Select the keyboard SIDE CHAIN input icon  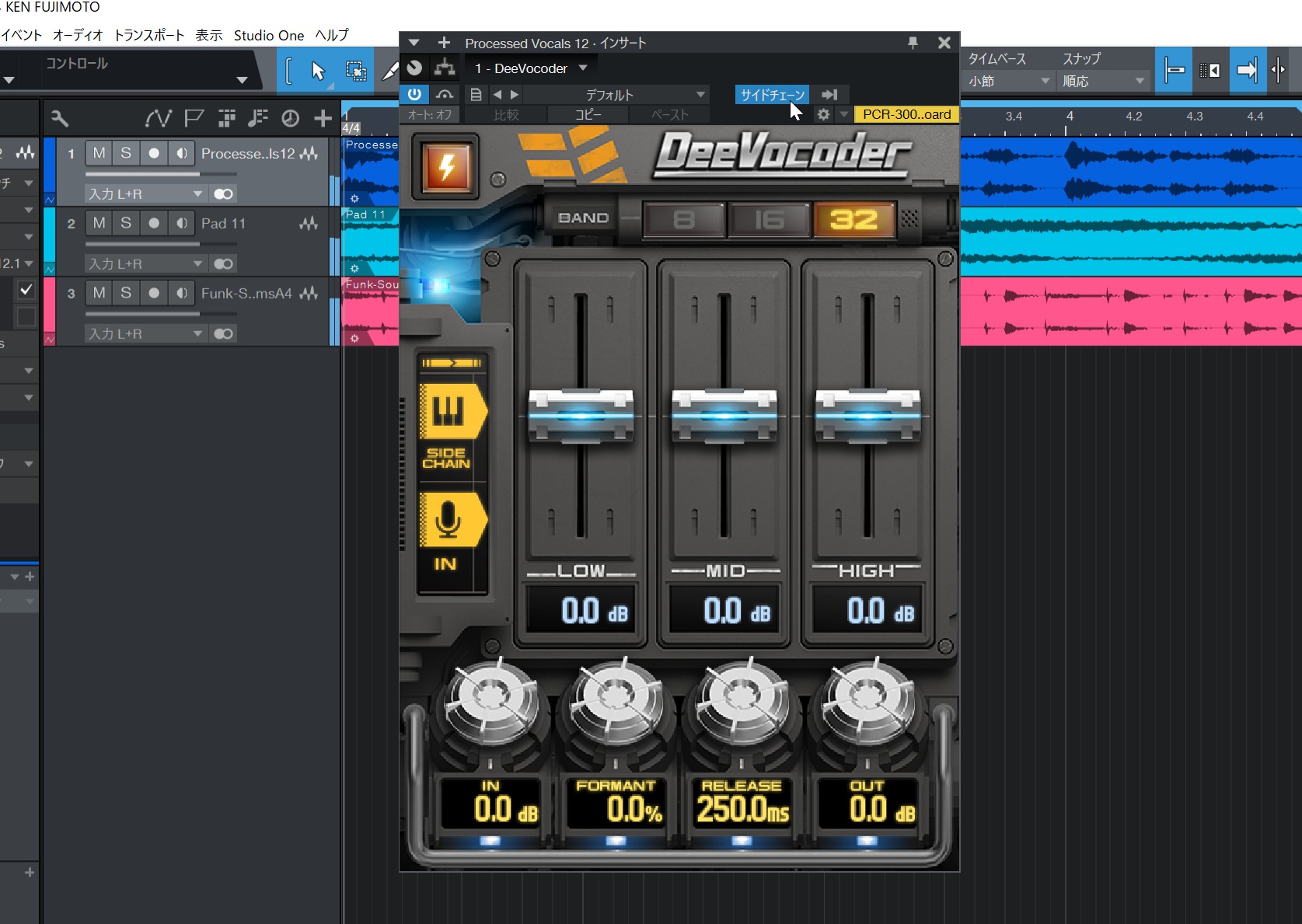[x=452, y=410]
